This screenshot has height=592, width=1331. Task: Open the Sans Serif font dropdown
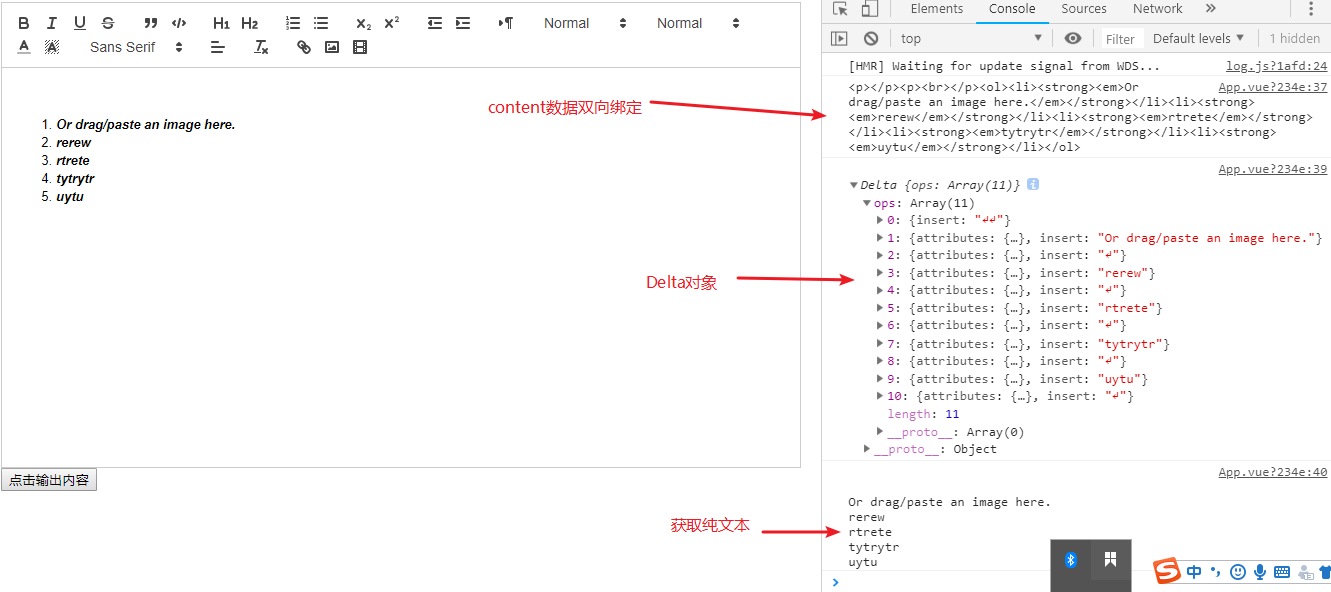pos(137,47)
